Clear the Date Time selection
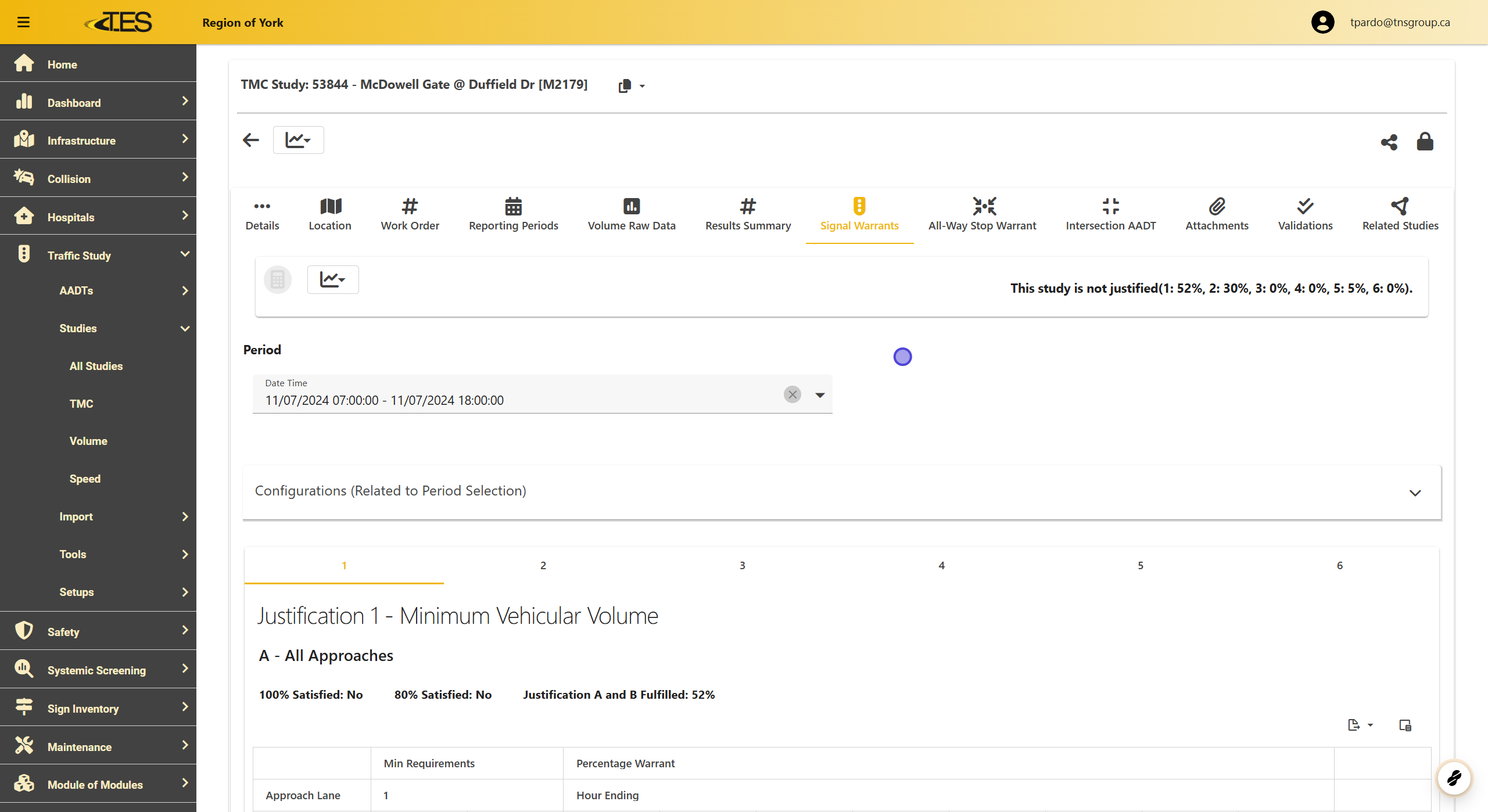 tap(792, 394)
